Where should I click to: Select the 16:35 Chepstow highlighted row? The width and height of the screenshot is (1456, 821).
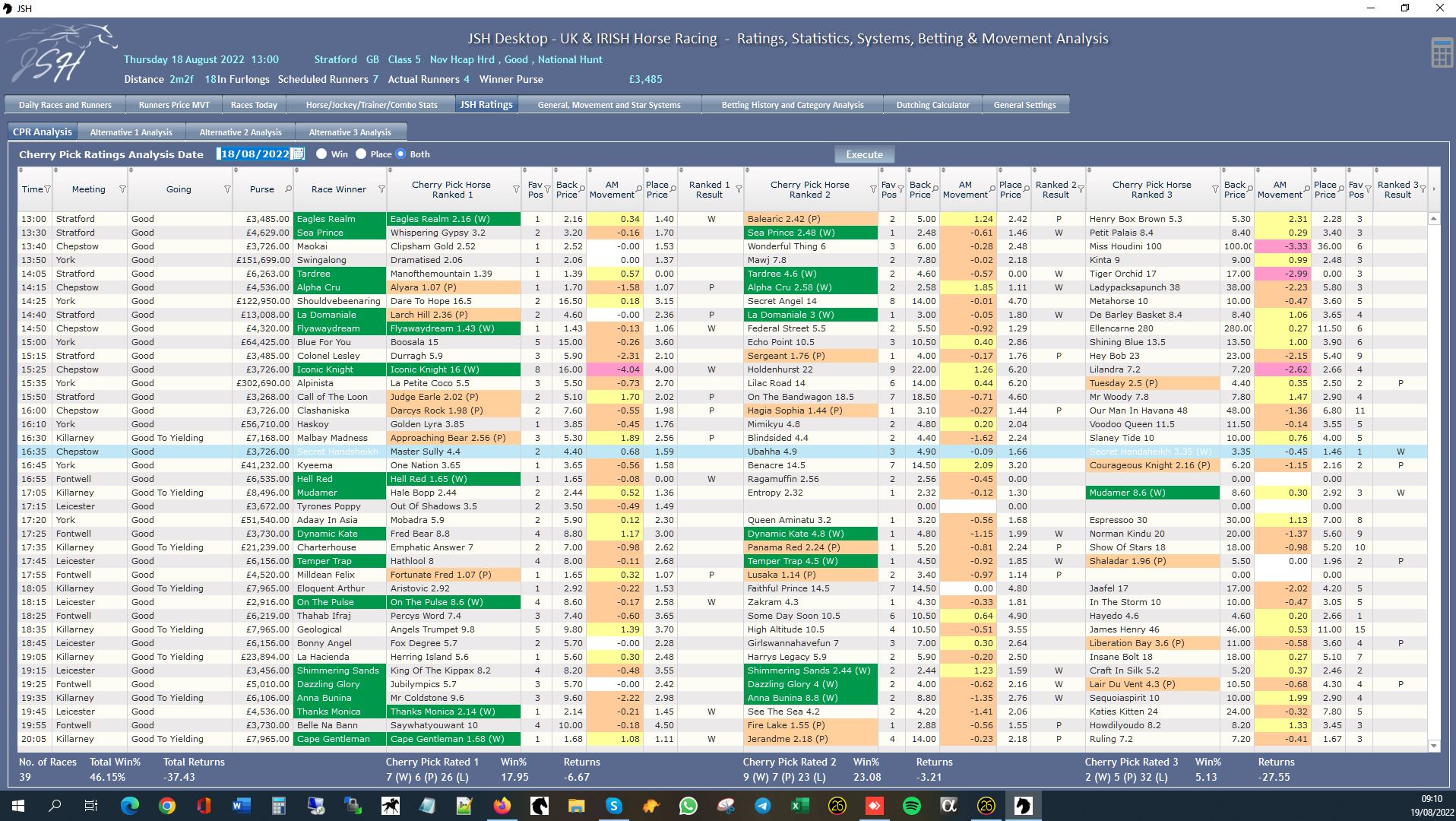[722, 452]
